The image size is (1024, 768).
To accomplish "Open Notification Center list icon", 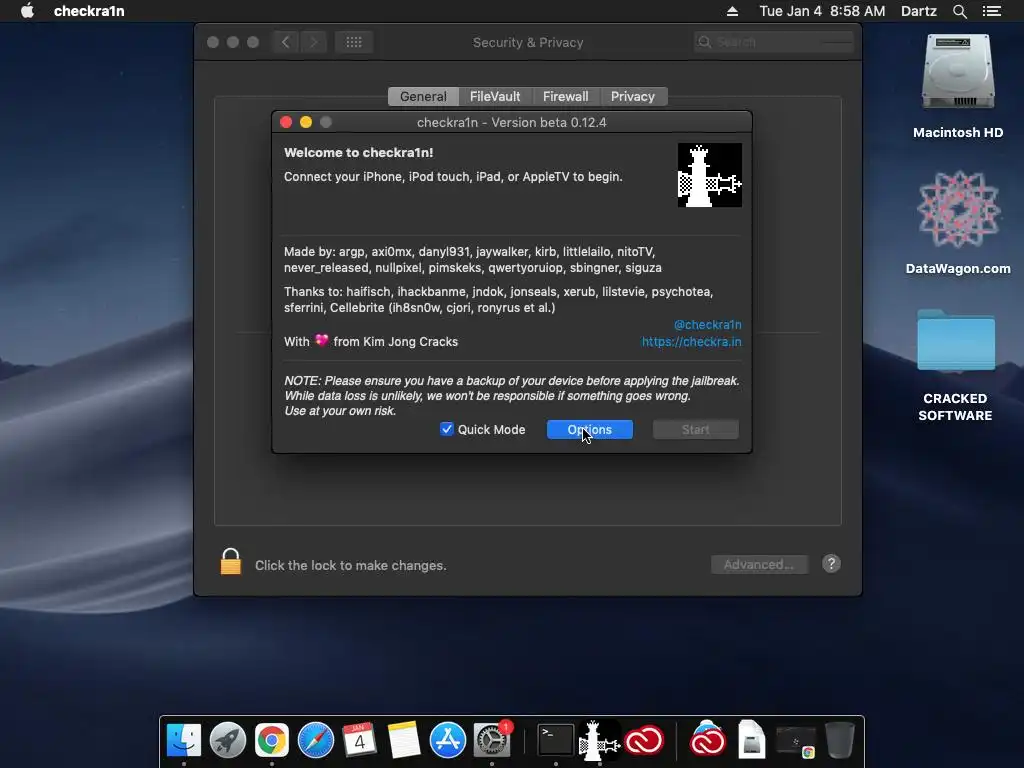I will (992, 11).
